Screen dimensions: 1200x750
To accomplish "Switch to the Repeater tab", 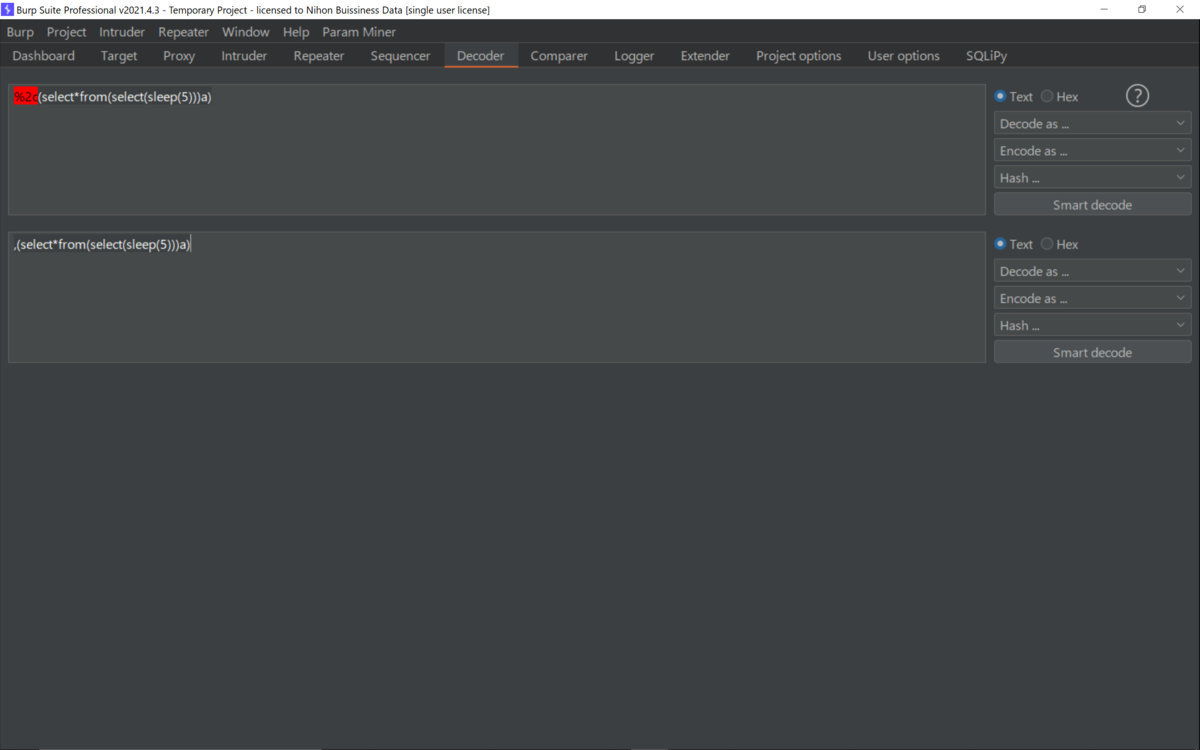I will tap(319, 56).
